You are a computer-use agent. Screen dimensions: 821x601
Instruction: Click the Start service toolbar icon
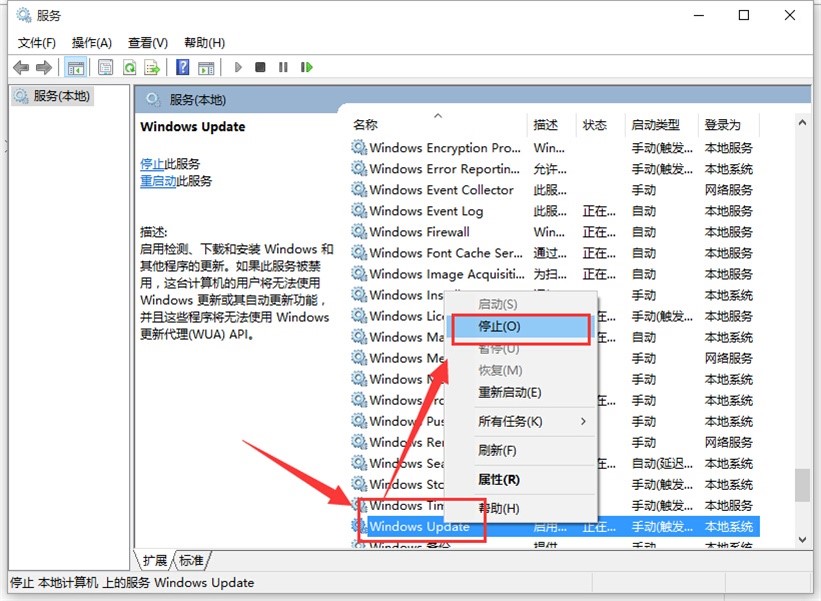tap(237, 67)
